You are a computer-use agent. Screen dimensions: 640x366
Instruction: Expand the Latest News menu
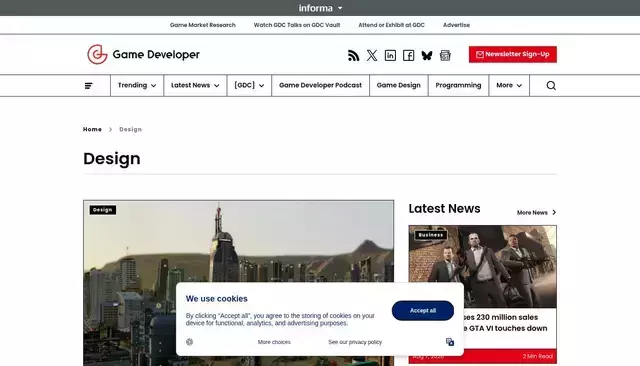[x=195, y=85]
